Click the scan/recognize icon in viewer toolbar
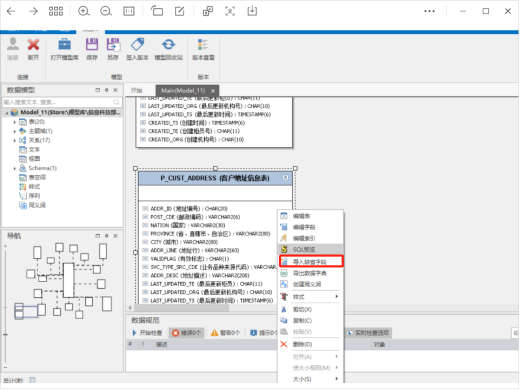Image resolution: width=520 pixels, height=390 pixels. (230, 11)
